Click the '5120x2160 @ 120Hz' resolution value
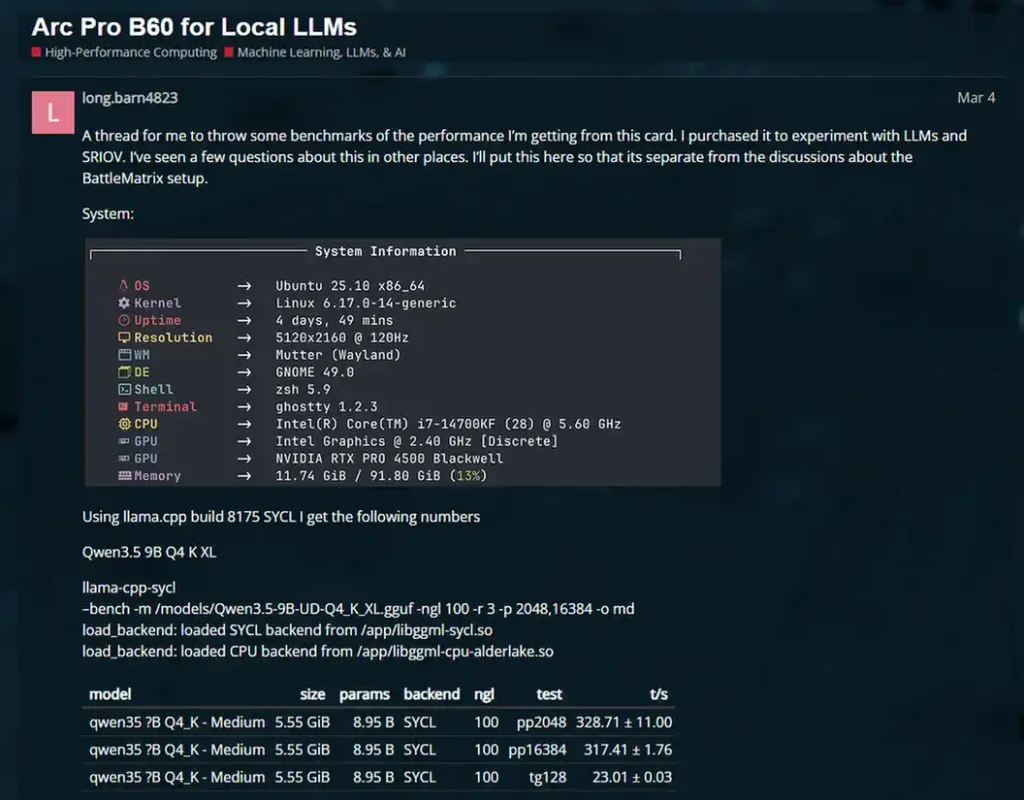The width and height of the screenshot is (1024, 800). [342, 338]
